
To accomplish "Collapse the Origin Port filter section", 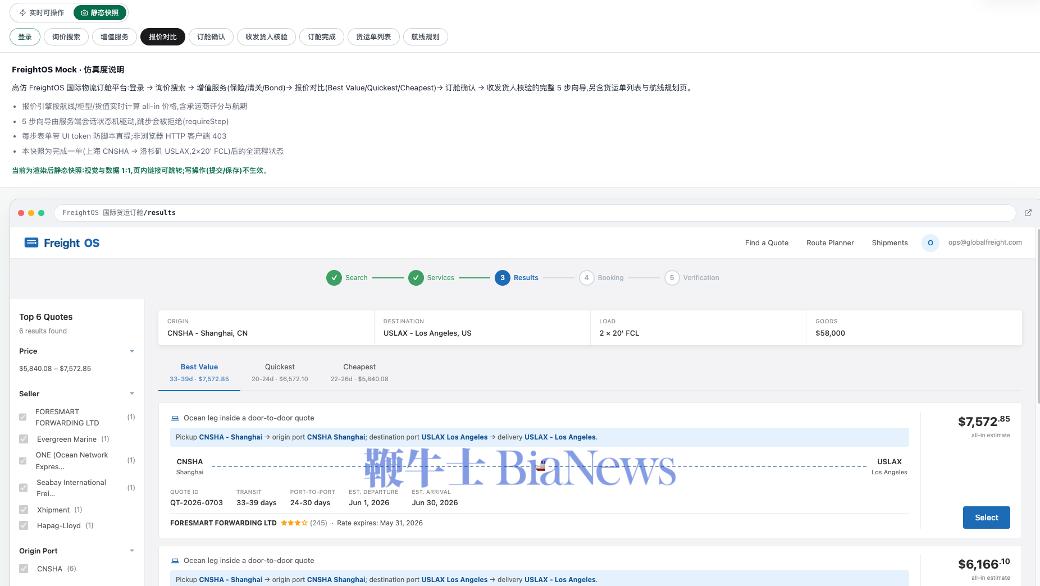I will (132, 551).
